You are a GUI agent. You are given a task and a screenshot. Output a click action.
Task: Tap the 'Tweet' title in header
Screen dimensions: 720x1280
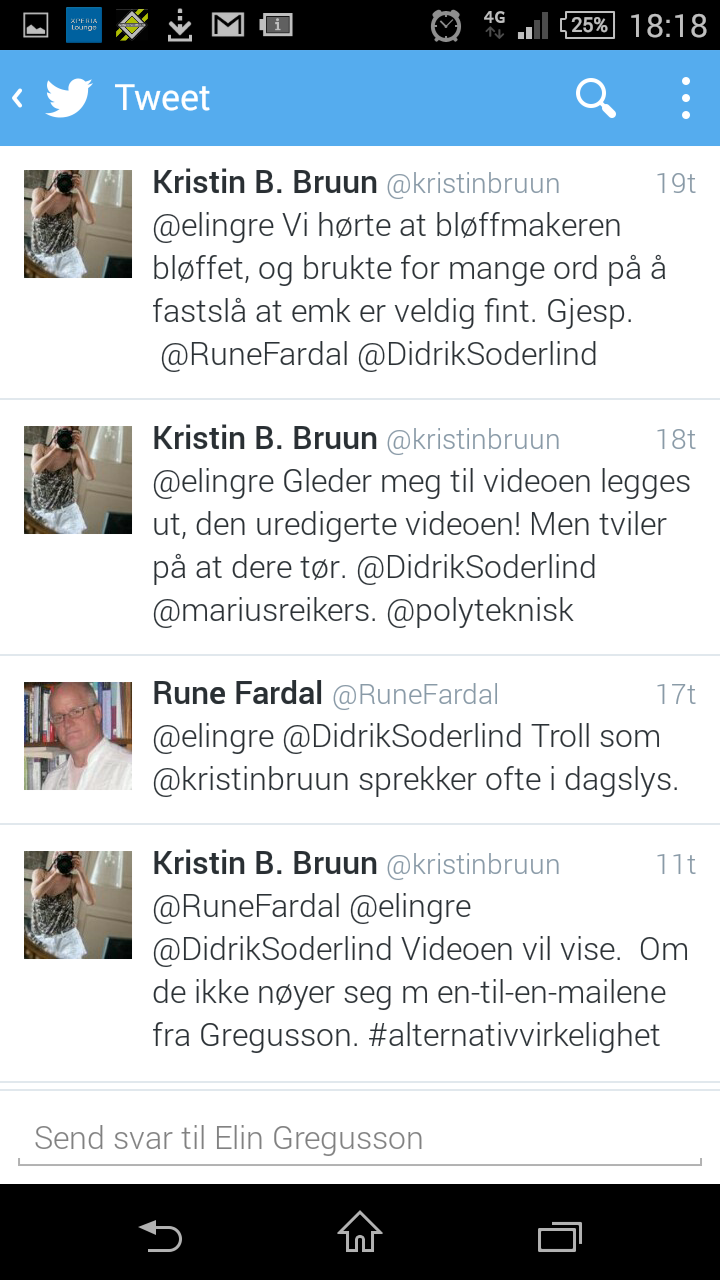pos(162,98)
